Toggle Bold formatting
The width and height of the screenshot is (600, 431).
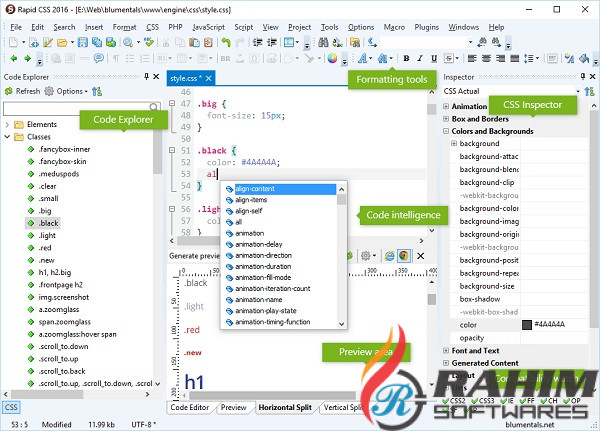pyautogui.click(x=406, y=58)
